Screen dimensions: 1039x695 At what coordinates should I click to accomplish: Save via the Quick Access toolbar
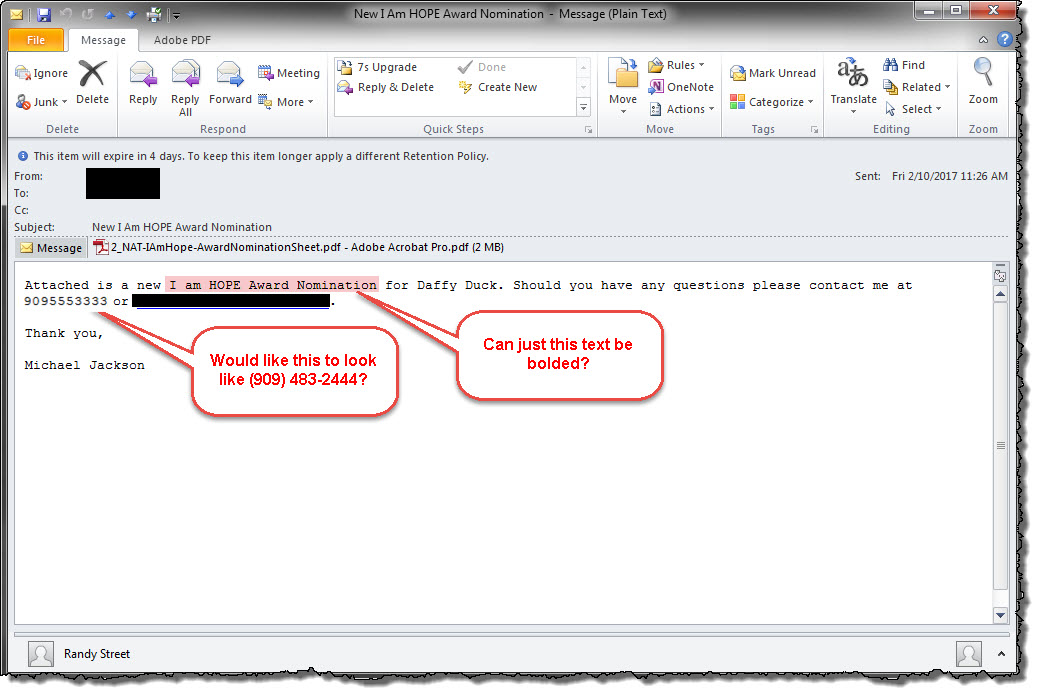pyautogui.click(x=44, y=14)
